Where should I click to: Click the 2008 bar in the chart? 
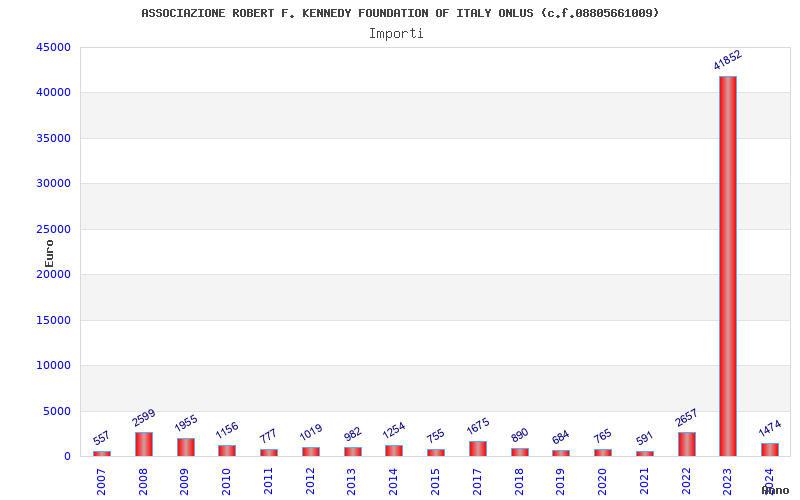[144, 444]
